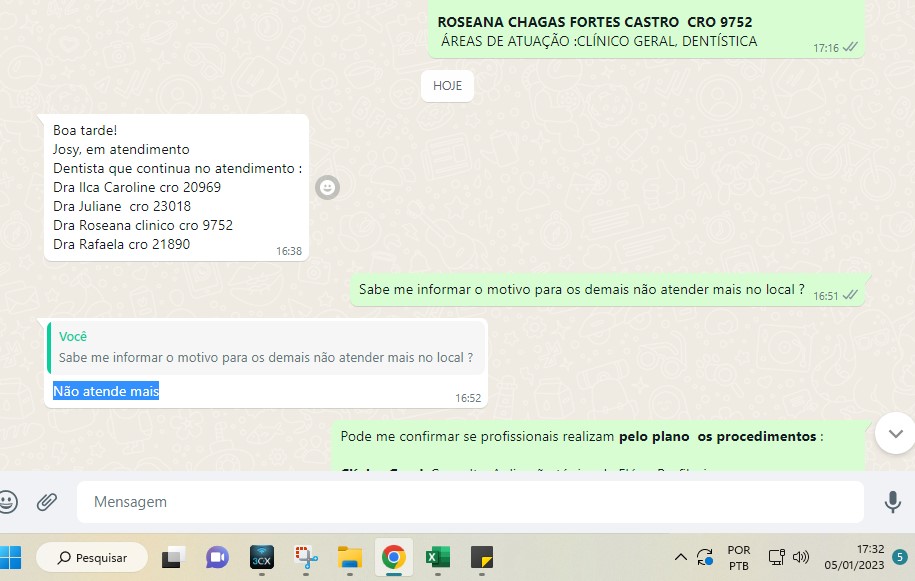Viewport: 915px width, 581px height.
Task: Open the POR PTB language switcher
Action: coord(739,557)
